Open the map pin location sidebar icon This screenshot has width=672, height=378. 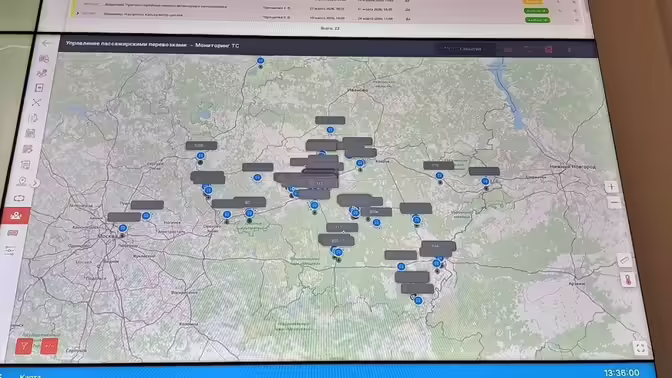[22, 181]
